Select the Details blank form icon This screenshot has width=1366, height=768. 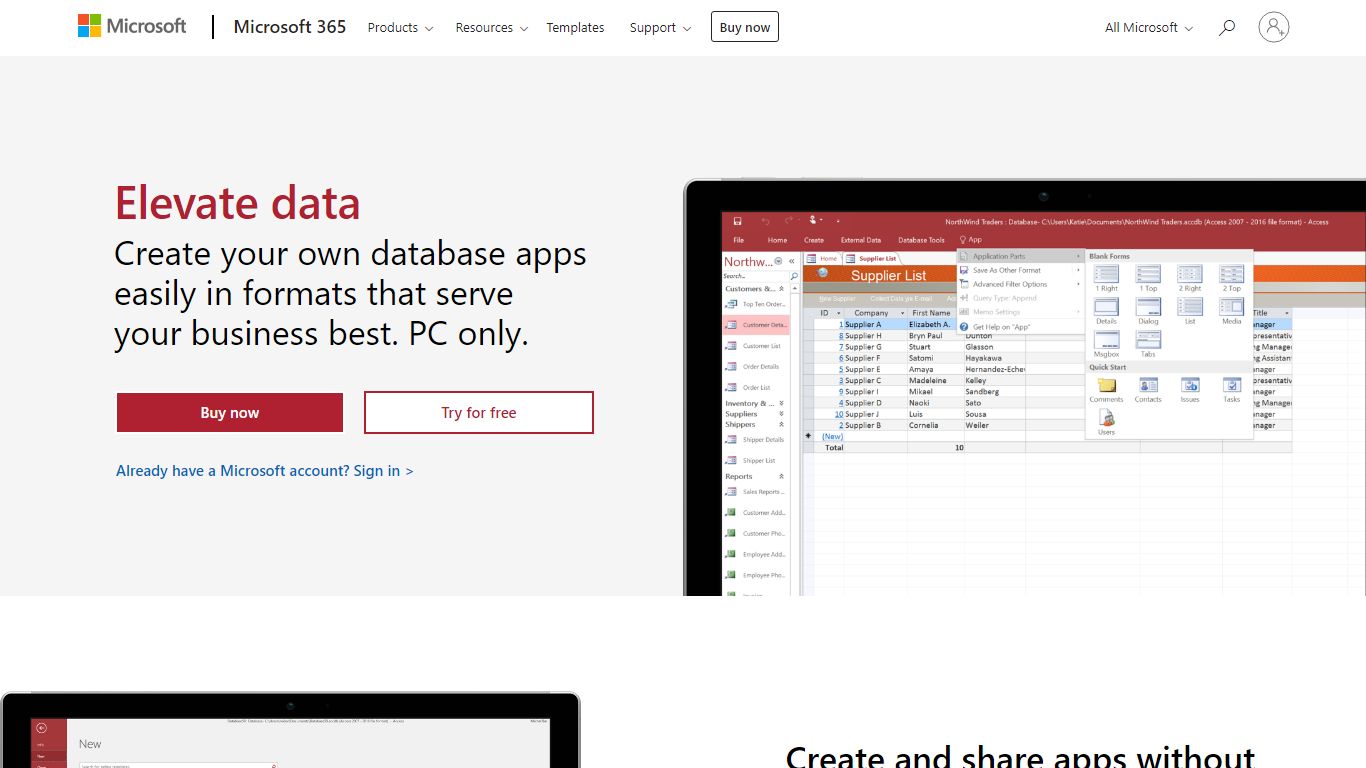click(x=1106, y=311)
